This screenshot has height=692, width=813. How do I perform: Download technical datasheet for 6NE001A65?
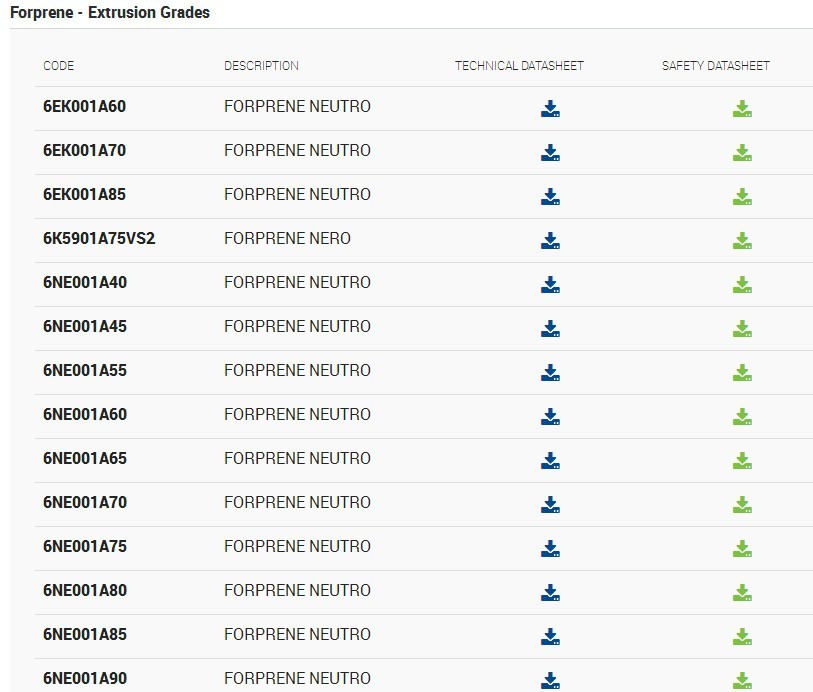pos(550,461)
